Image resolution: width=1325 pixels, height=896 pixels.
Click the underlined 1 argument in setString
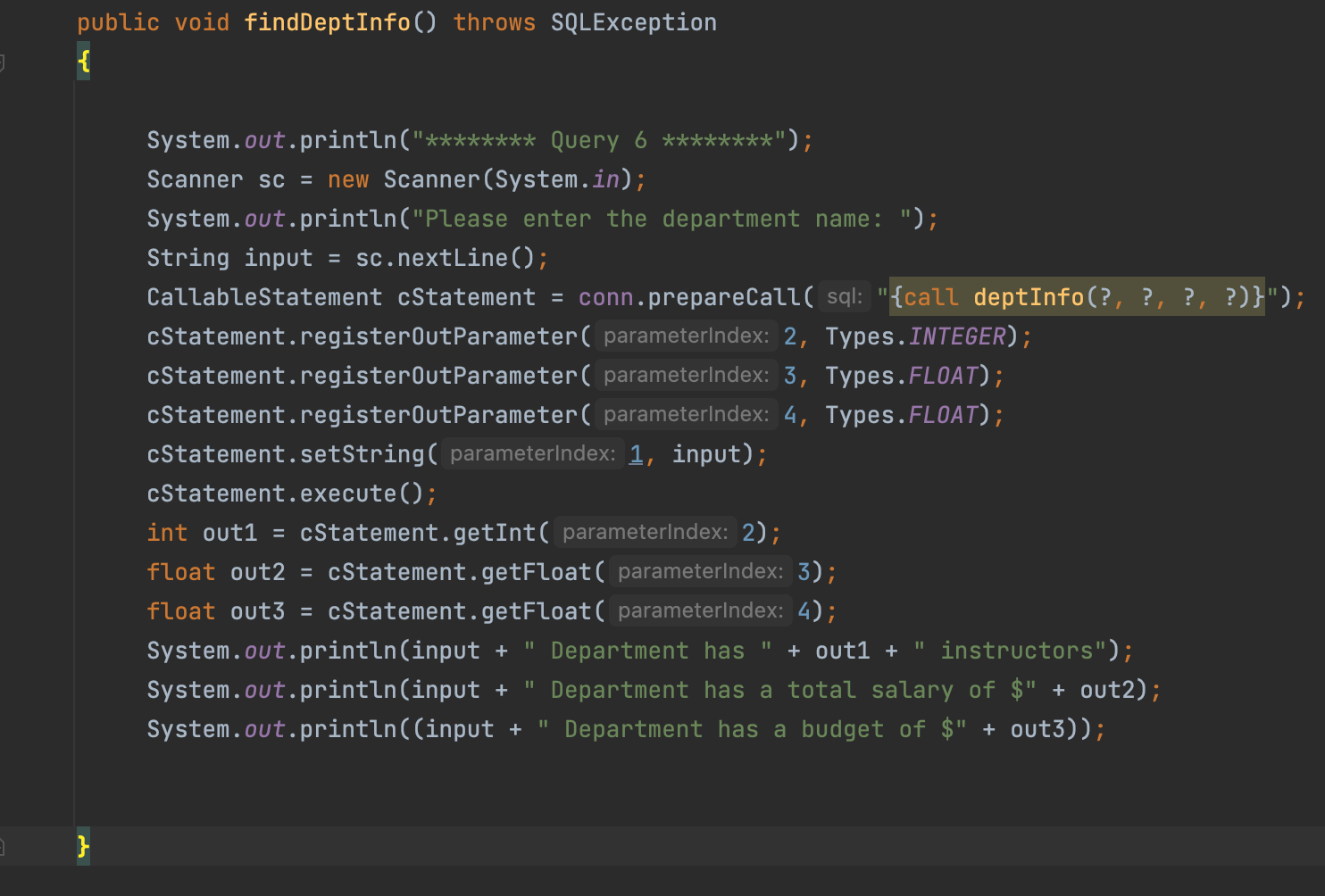(x=637, y=453)
